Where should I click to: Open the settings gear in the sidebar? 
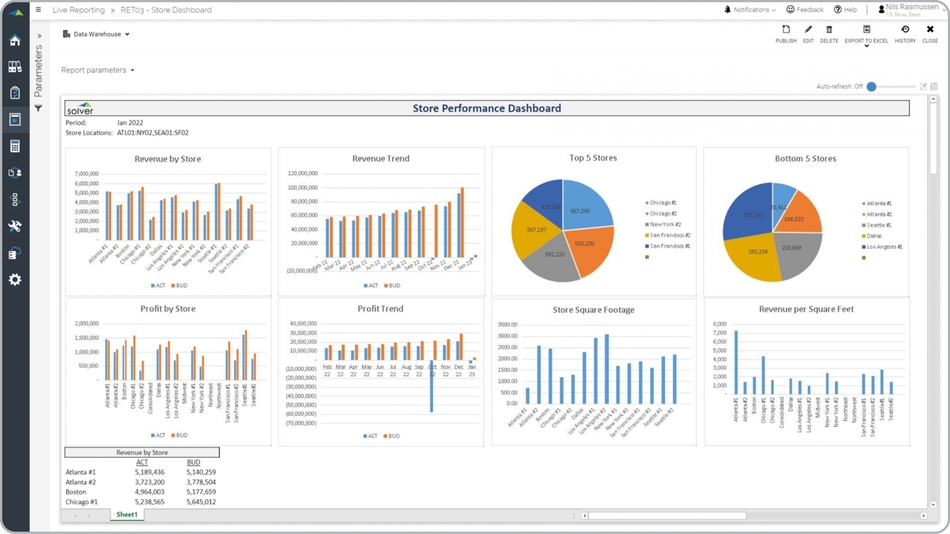point(15,280)
